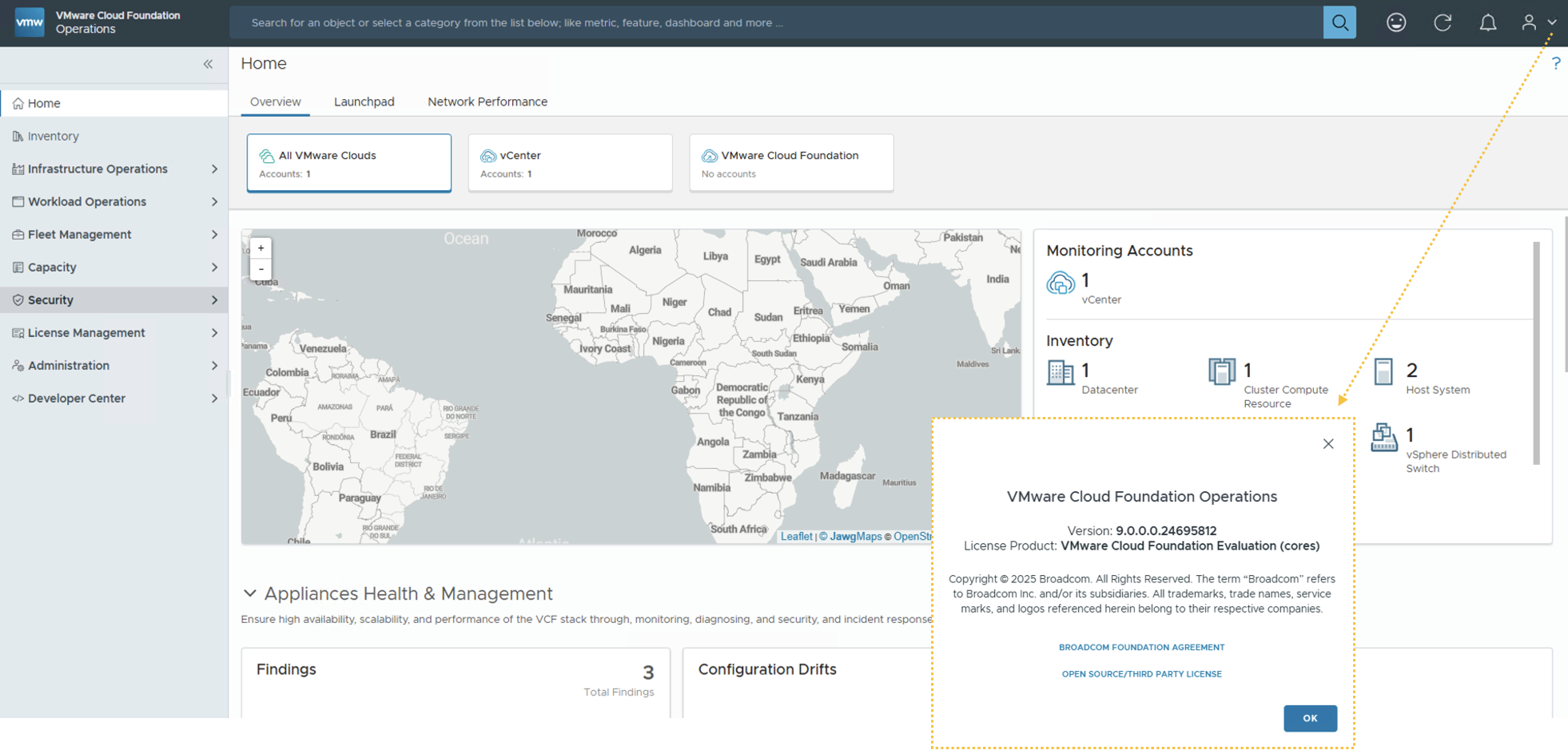Open the Network Performance tab
The height and width of the screenshot is (754, 1568).
(x=487, y=101)
